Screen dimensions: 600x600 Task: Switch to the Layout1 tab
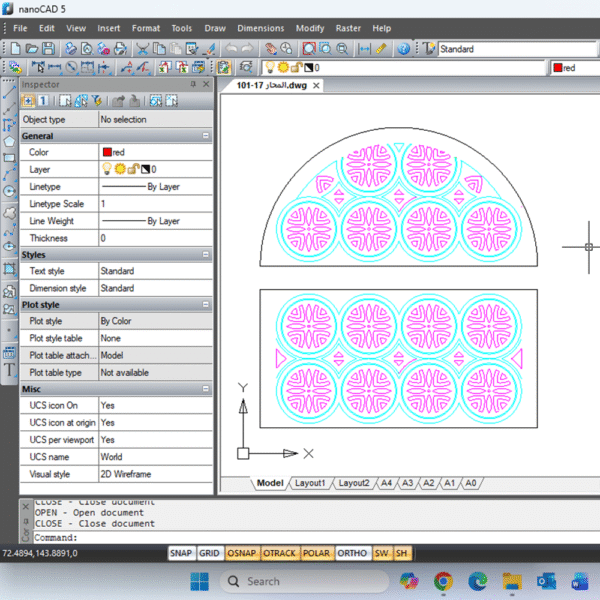pyautogui.click(x=310, y=483)
